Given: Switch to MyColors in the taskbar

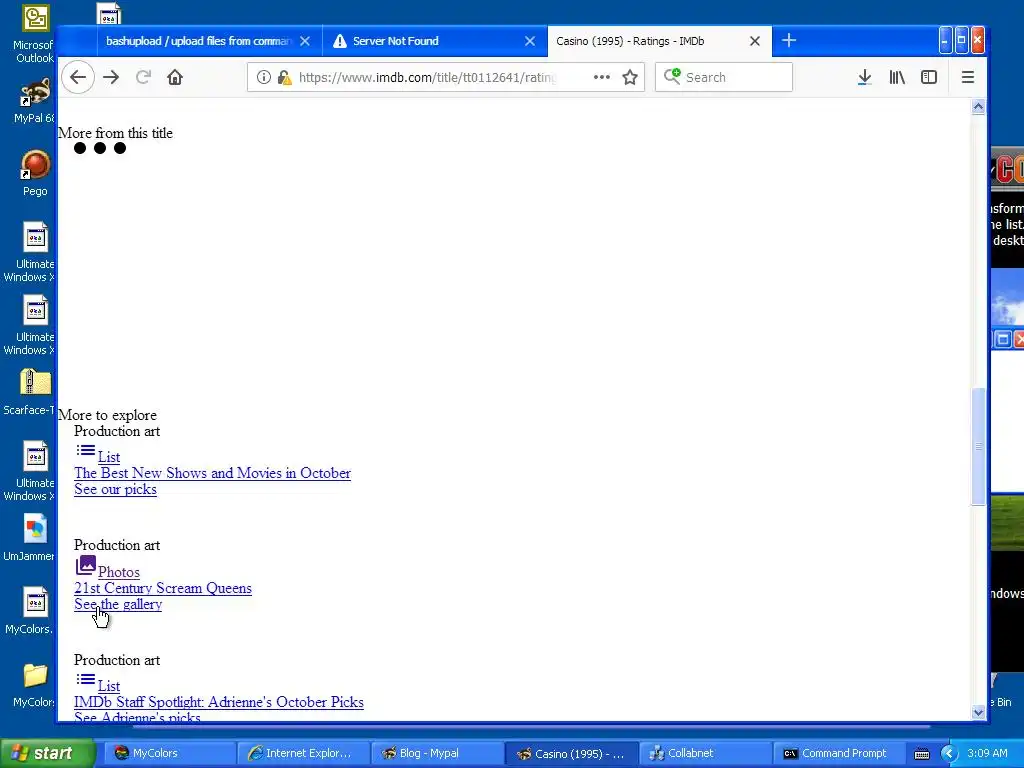Looking at the screenshot, I should pyautogui.click(x=171, y=753).
